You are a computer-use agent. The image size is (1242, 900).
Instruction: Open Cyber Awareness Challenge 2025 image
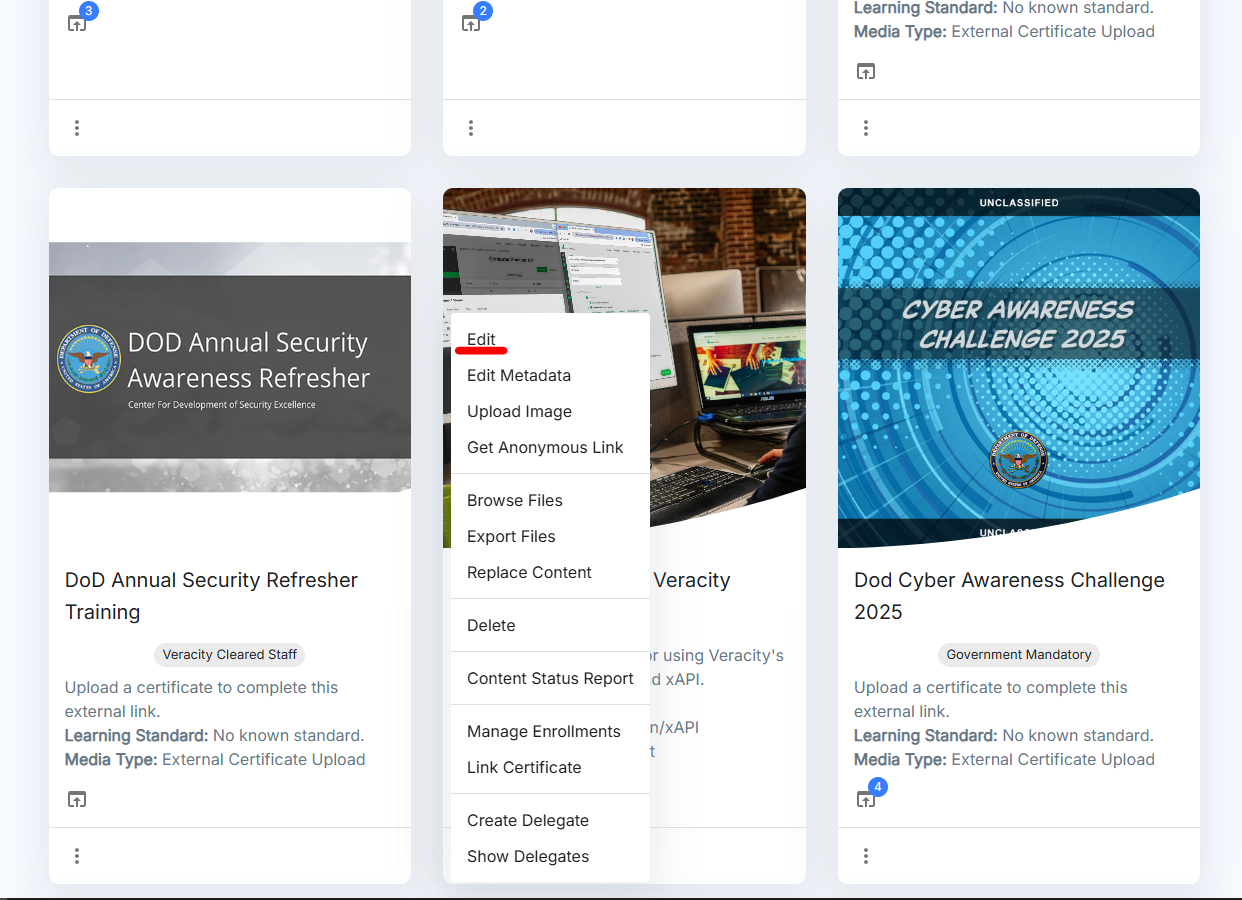pyautogui.click(x=1019, y=368)
